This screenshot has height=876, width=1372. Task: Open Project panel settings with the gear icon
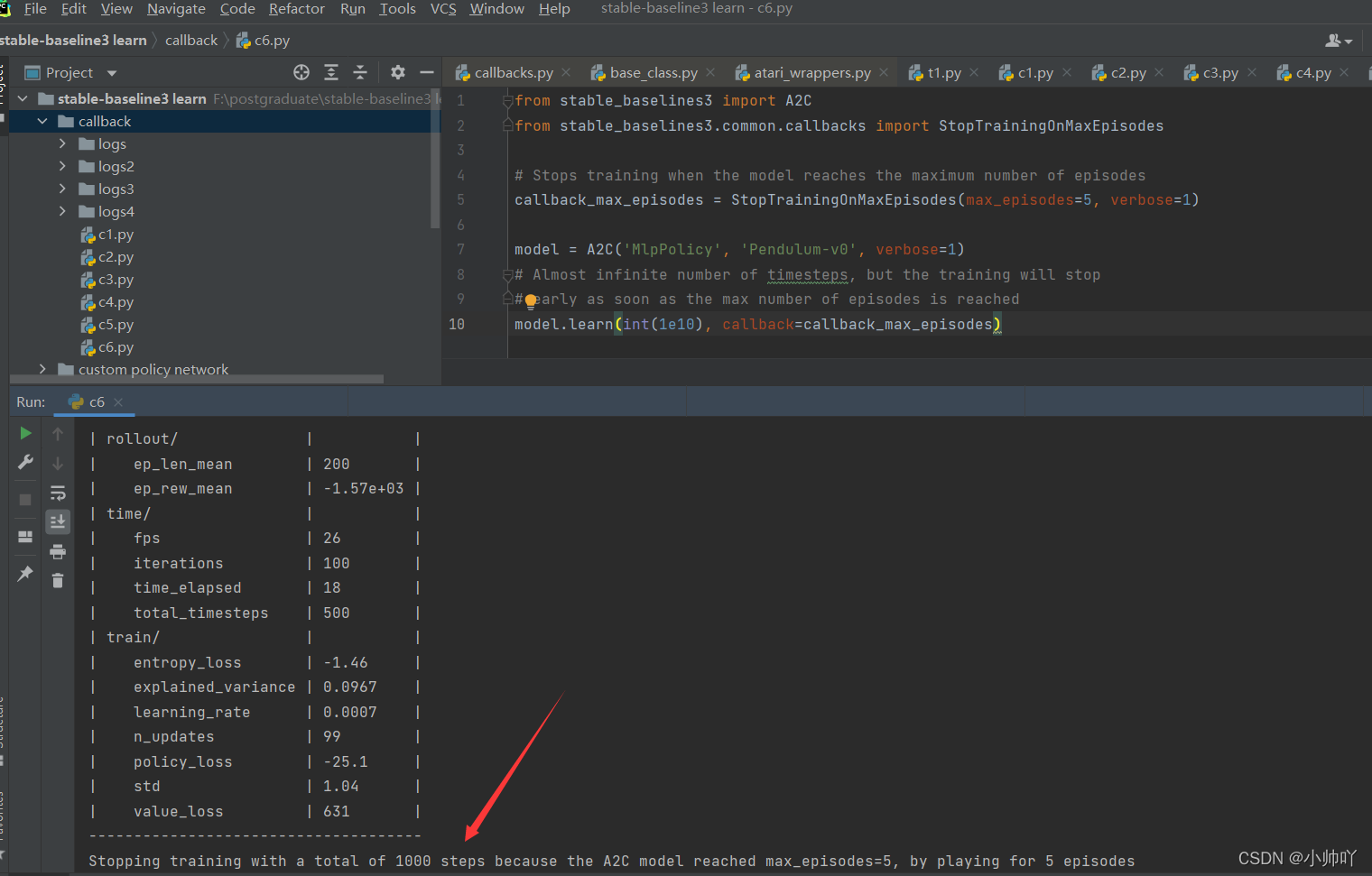pyautogui.click(x=397, y=72)
